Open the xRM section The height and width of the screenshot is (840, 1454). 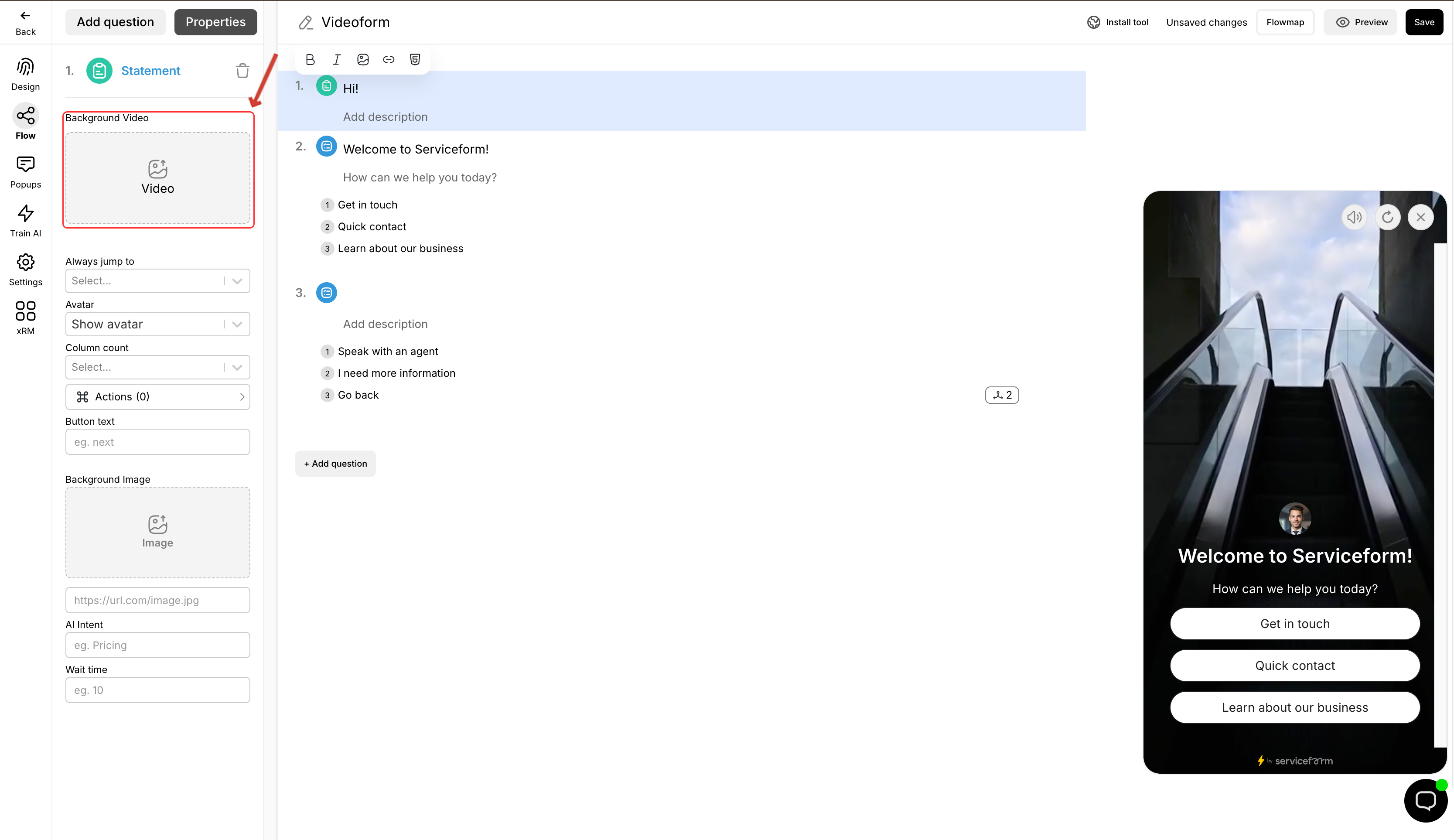[x=25, y=318]
